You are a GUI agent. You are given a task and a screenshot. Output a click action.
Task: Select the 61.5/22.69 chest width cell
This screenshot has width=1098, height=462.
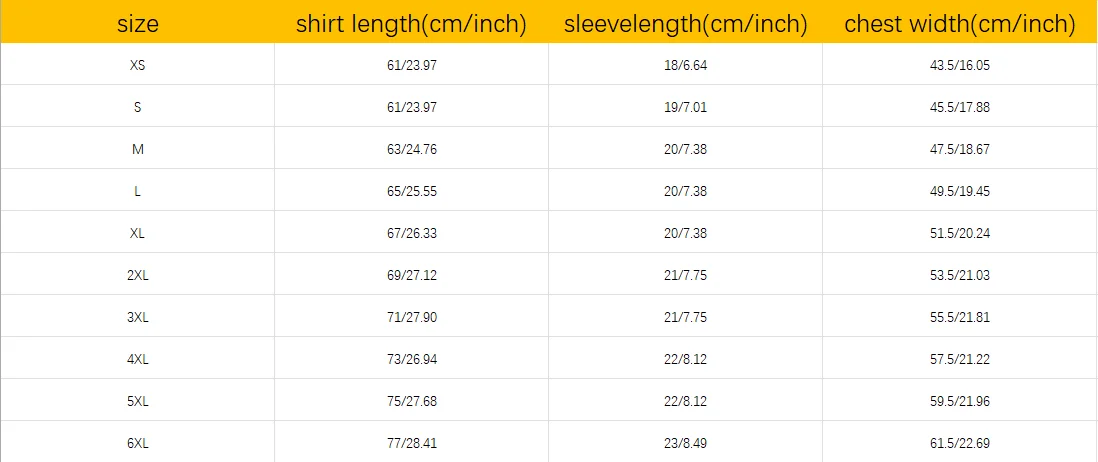tap(960, 443)
